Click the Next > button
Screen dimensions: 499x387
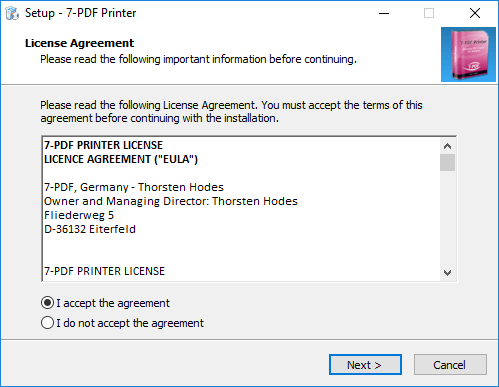365,365
